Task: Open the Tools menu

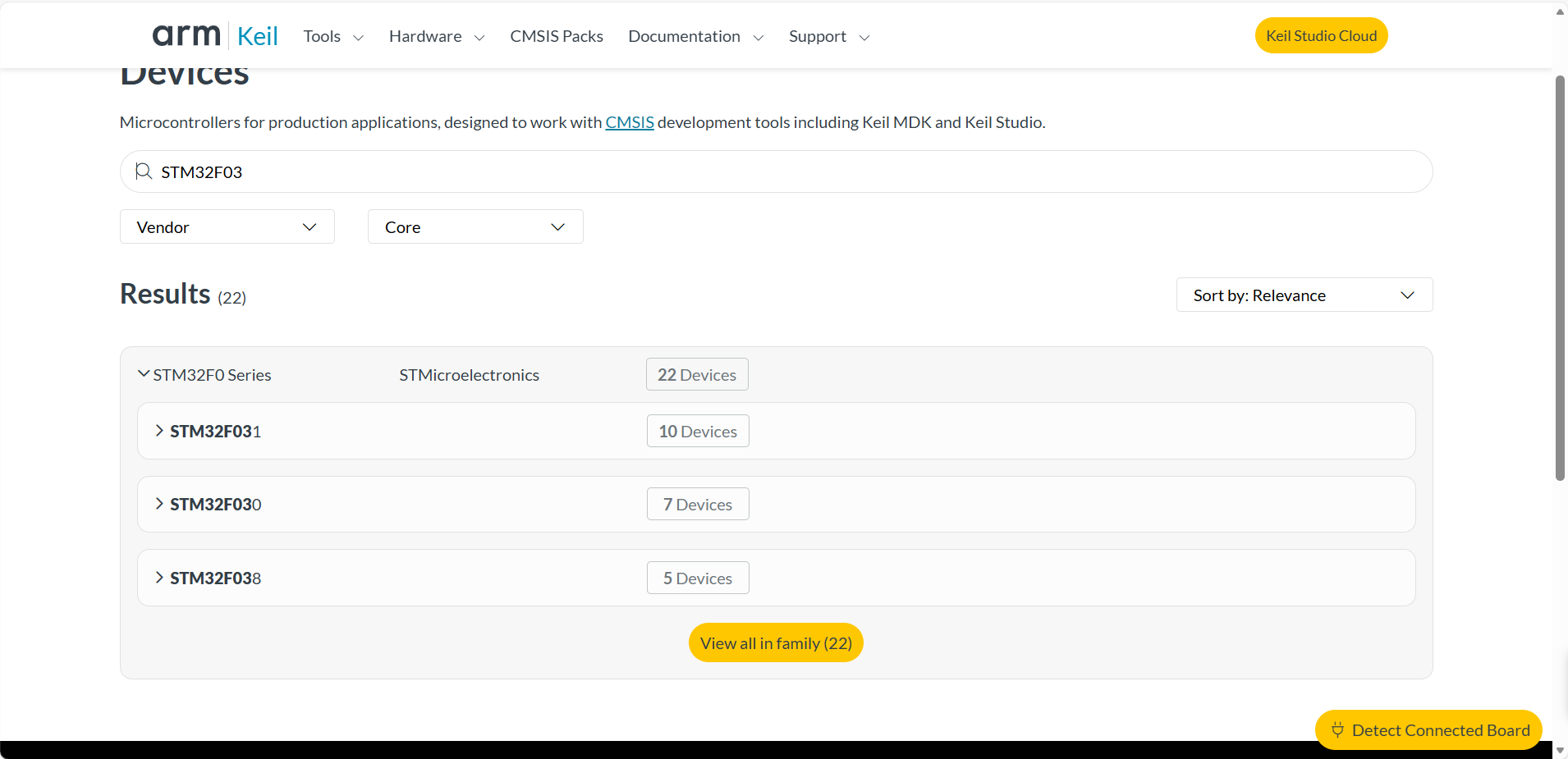Action: pyautogui.click(x=333, y=36)
